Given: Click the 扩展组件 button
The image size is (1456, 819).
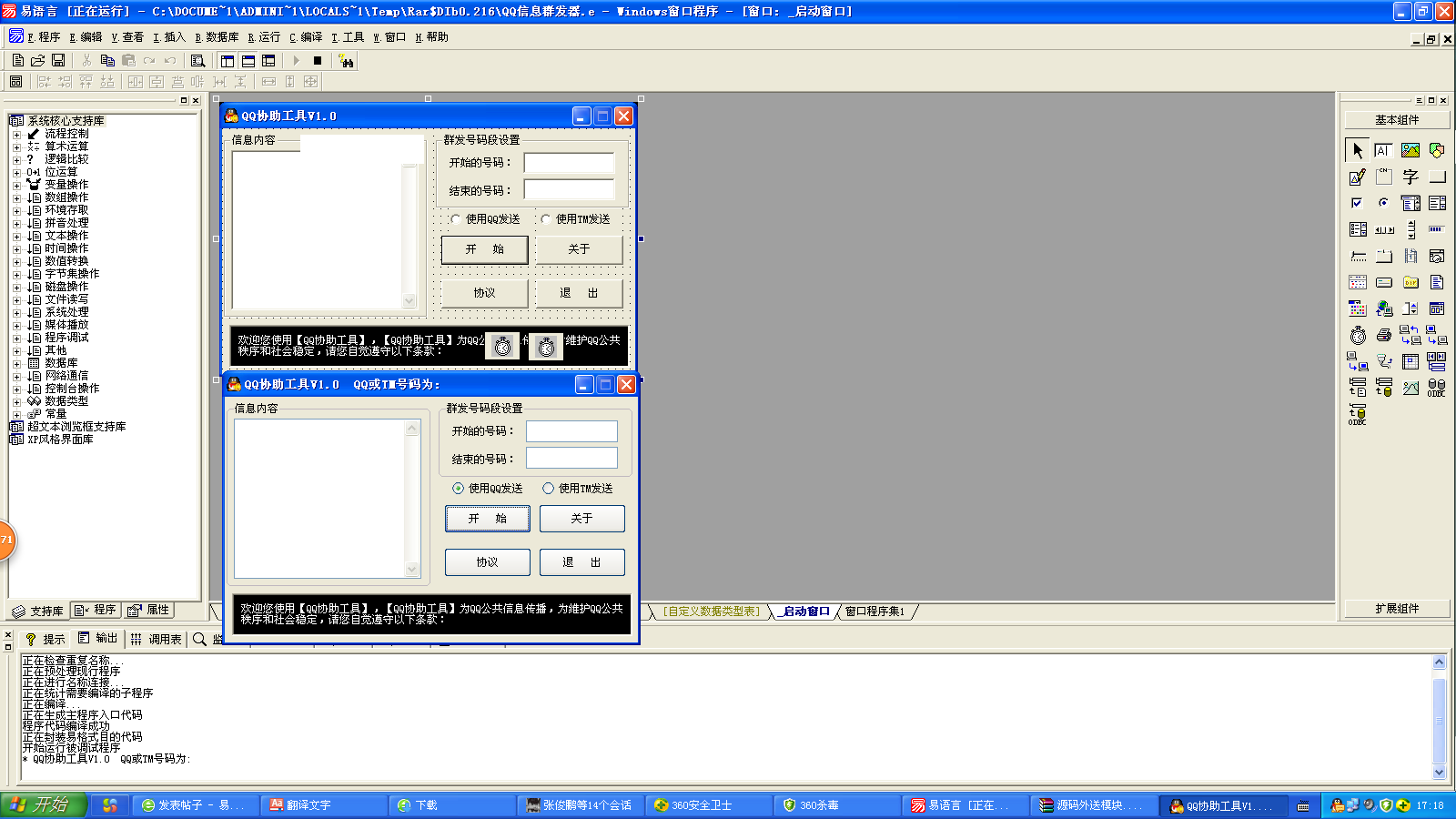Looking at the screenshot, I should coord(1397,609).
